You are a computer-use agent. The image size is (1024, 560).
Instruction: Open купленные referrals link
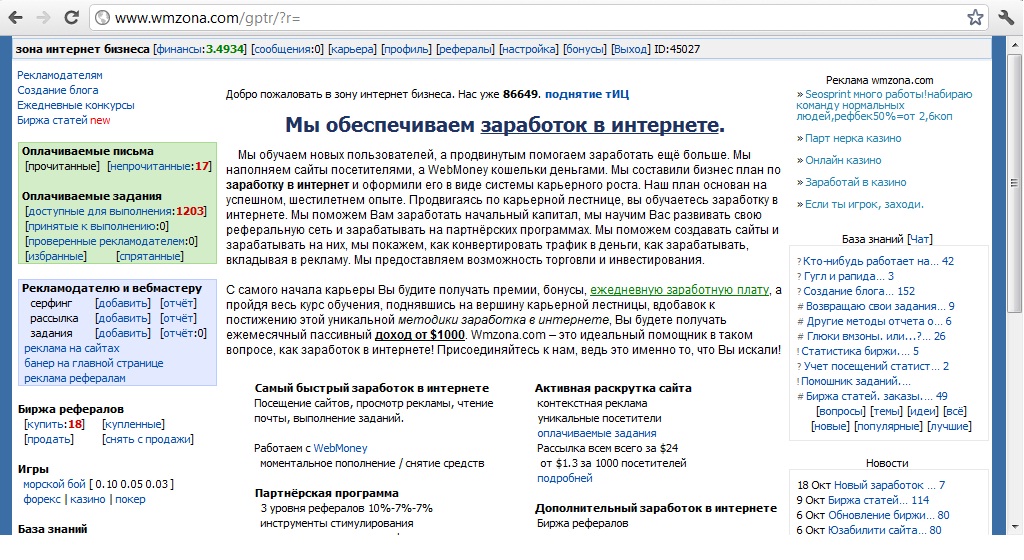coord(133,424)
